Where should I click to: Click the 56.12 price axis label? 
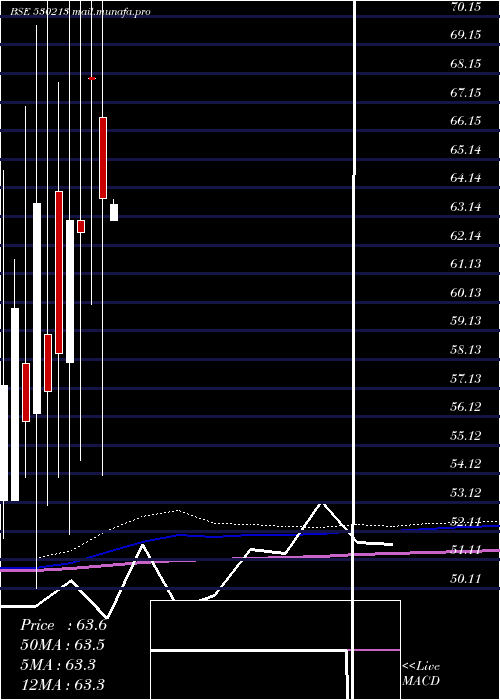click(x=466, y=407)
